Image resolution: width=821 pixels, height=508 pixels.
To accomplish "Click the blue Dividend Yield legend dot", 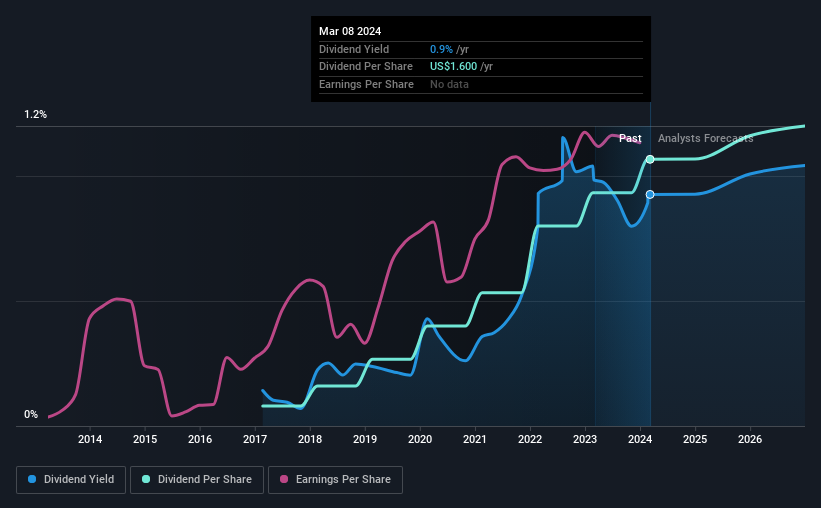I will point(32,479).
